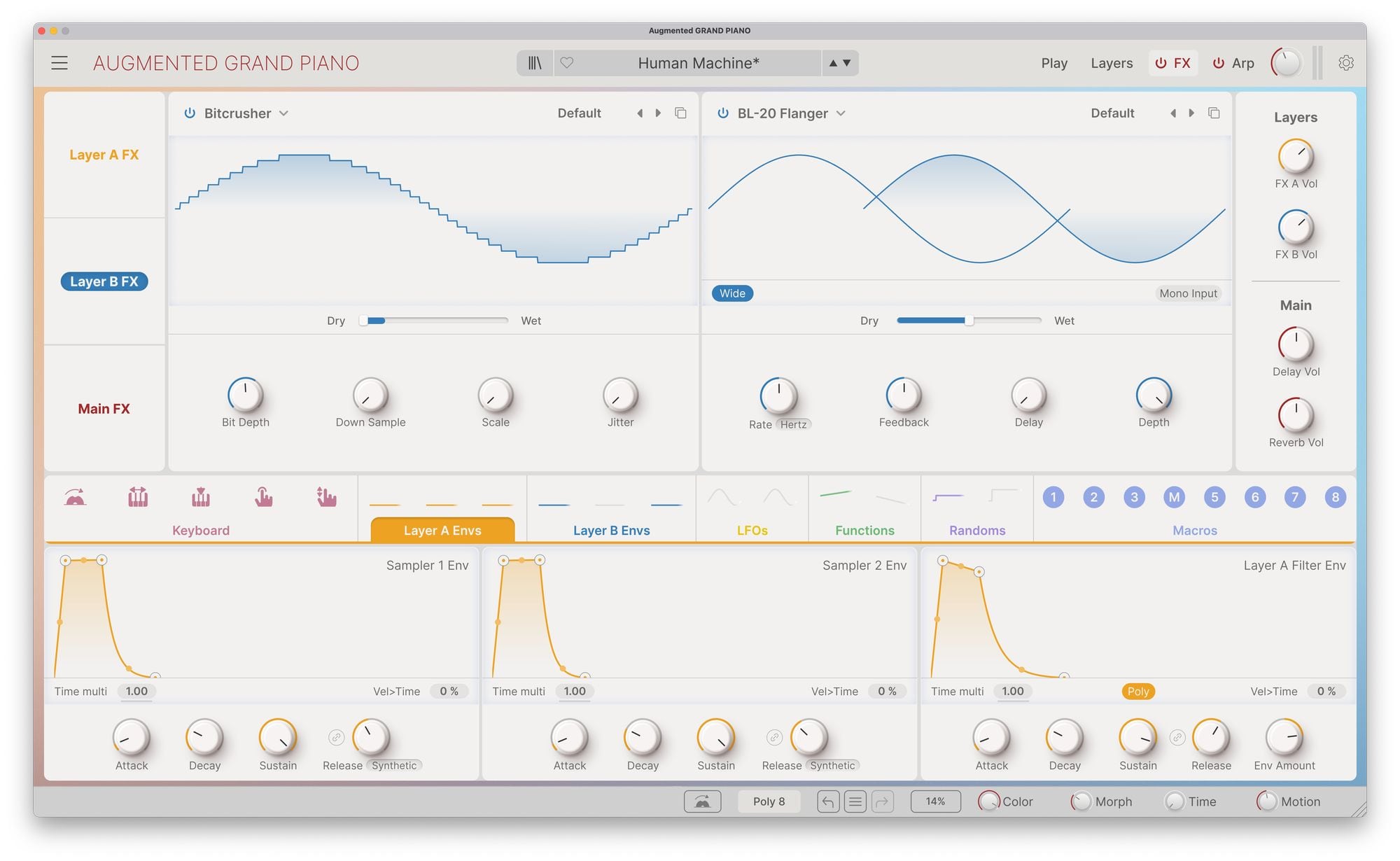Toggle the Bitcrusher power button
This screenshot has width=1400, height=861.
click(190, 113)
